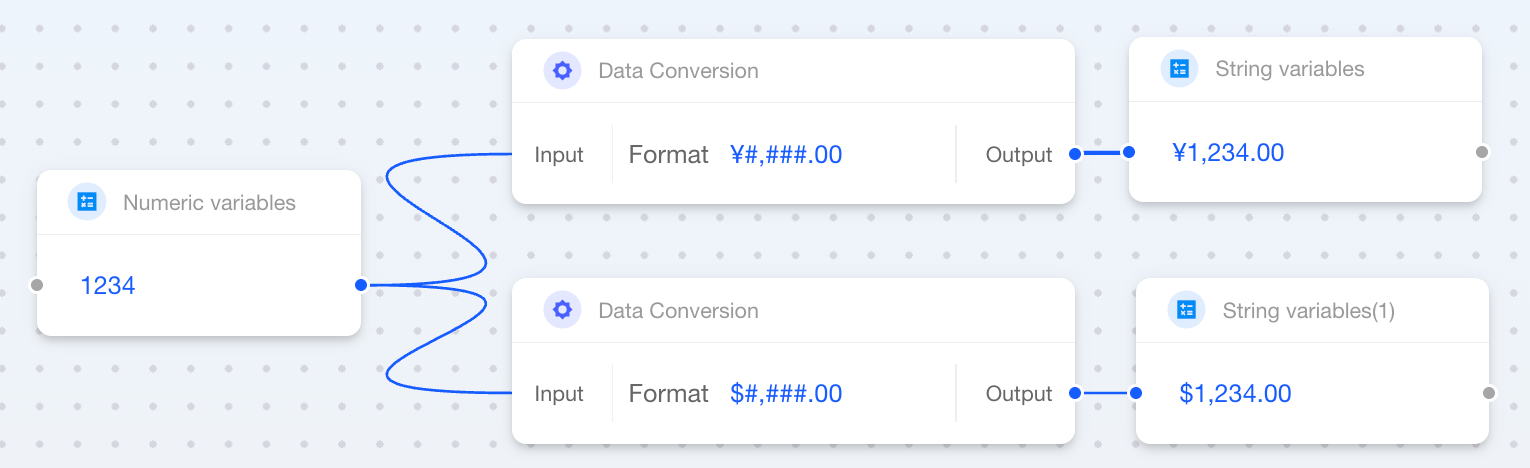The image size is (1530, 468).
Task: Click the bottom Data Conversion gear icon
Action: pos(563,310)
